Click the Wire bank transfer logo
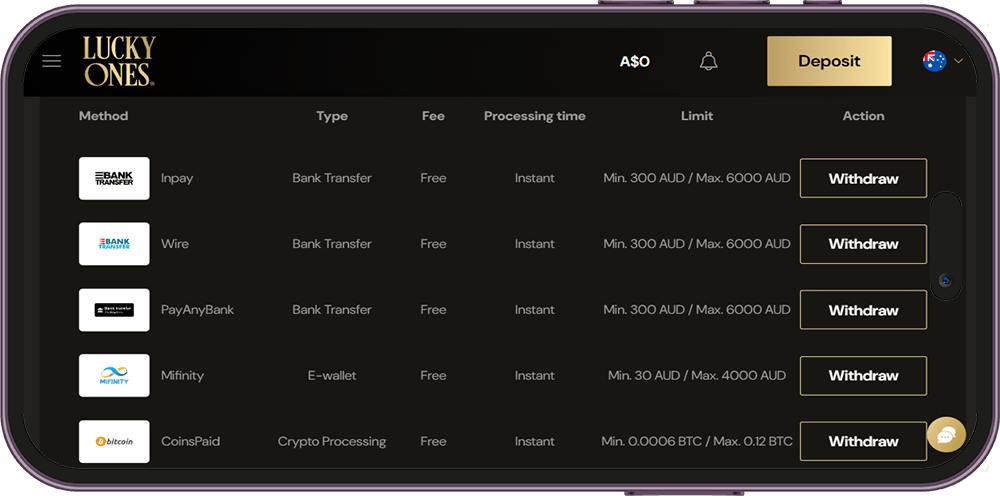The width and height of the screenshot is (1000, 496). (x=114, y=244)
